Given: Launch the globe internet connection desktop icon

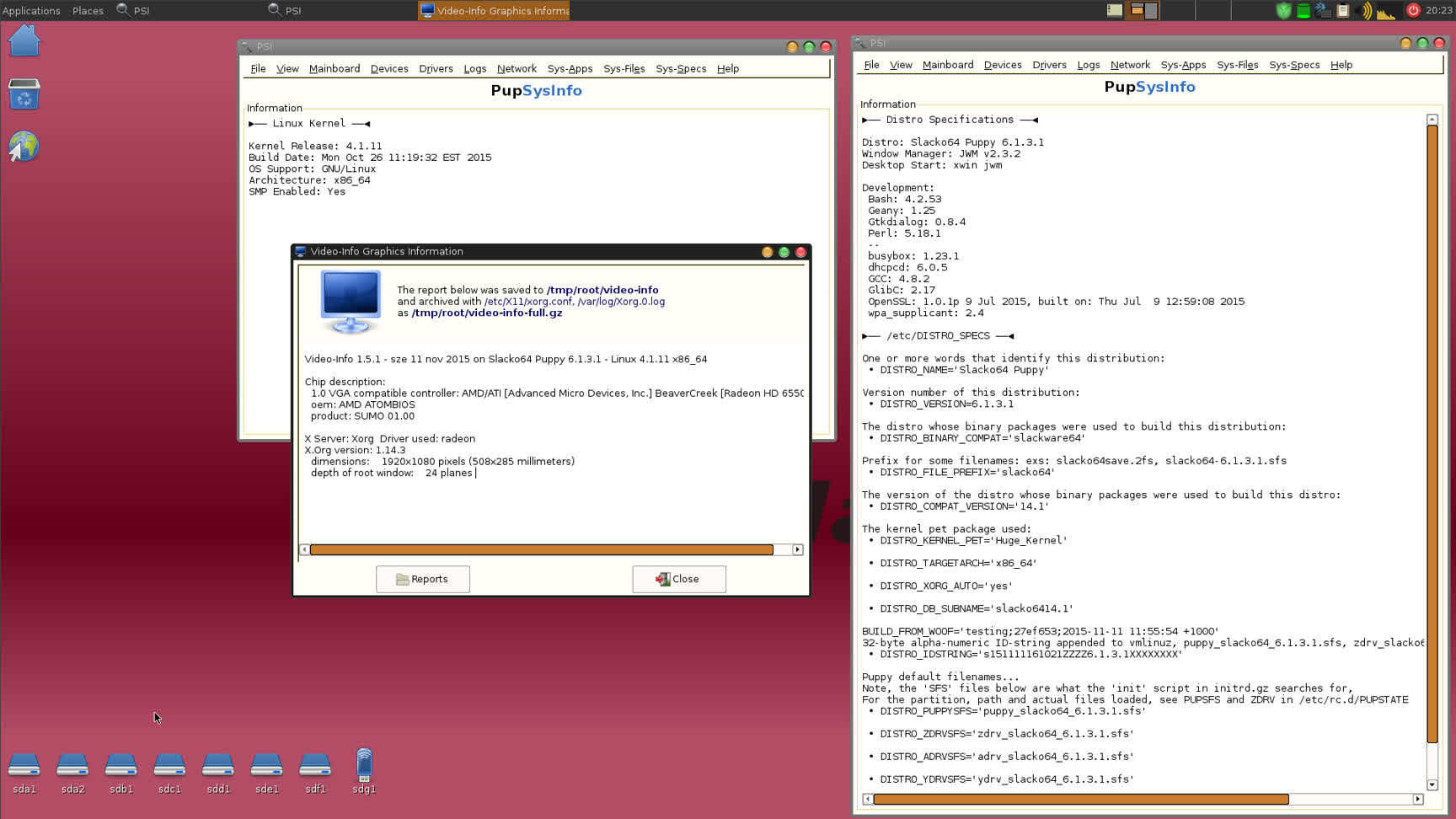Looking at the screenshot, I should click(24, 147).
